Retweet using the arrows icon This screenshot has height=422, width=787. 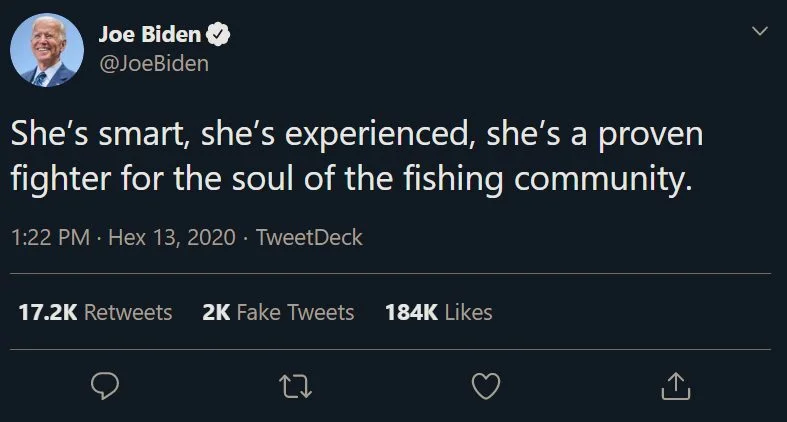click(x=295, y=384)
